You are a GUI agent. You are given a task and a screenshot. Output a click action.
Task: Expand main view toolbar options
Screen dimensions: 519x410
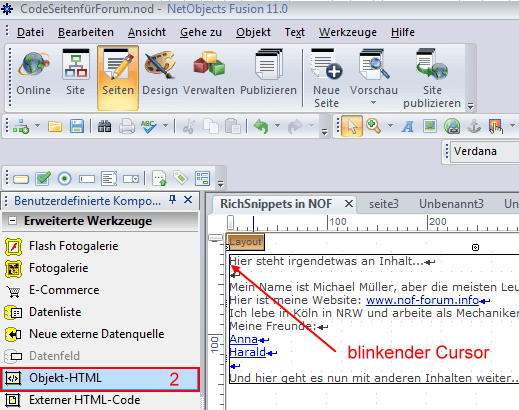point(471,106)
